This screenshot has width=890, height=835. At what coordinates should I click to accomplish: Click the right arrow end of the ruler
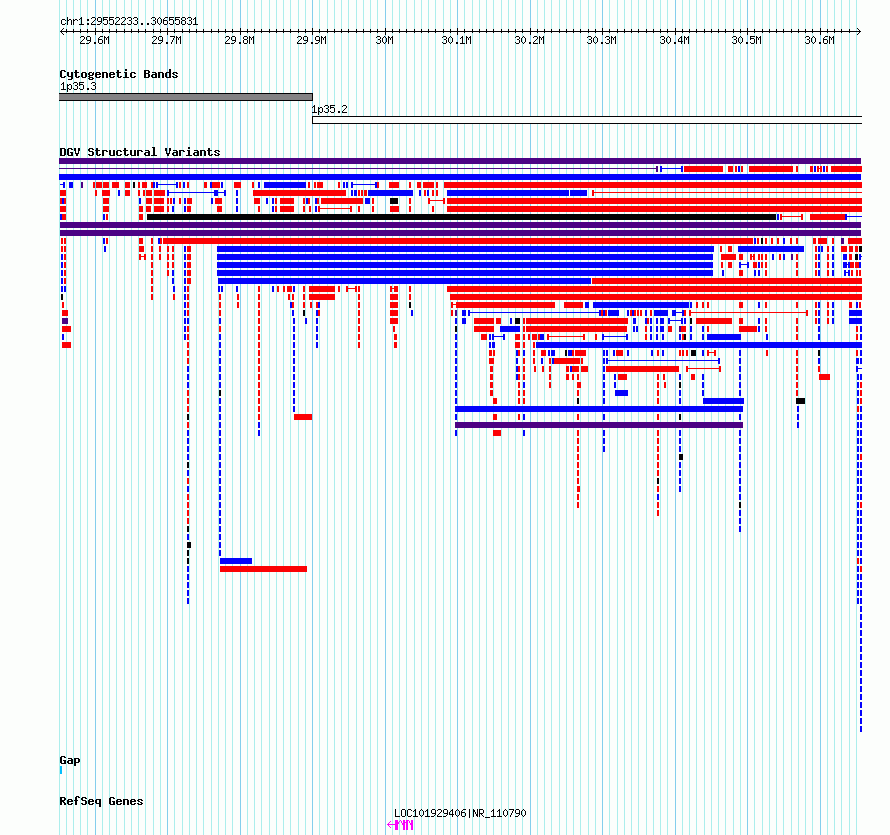click(x=859, y=32)
